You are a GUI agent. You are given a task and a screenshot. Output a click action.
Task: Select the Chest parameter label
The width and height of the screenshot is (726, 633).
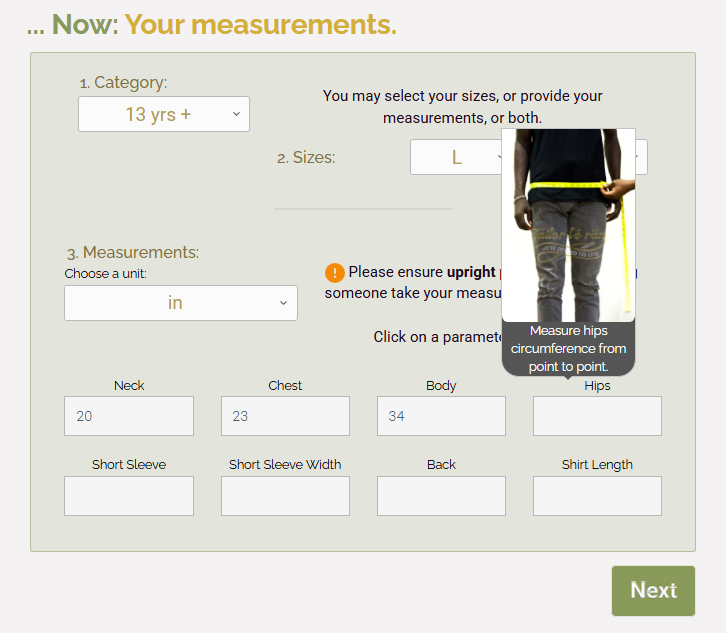click(285, 386)
